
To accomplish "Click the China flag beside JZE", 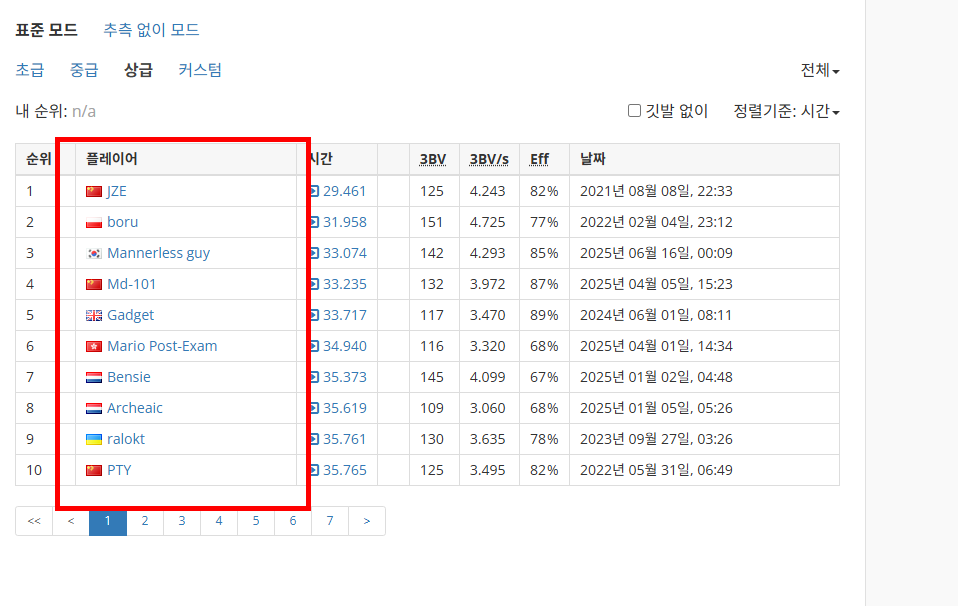I will tap(94, 192).
